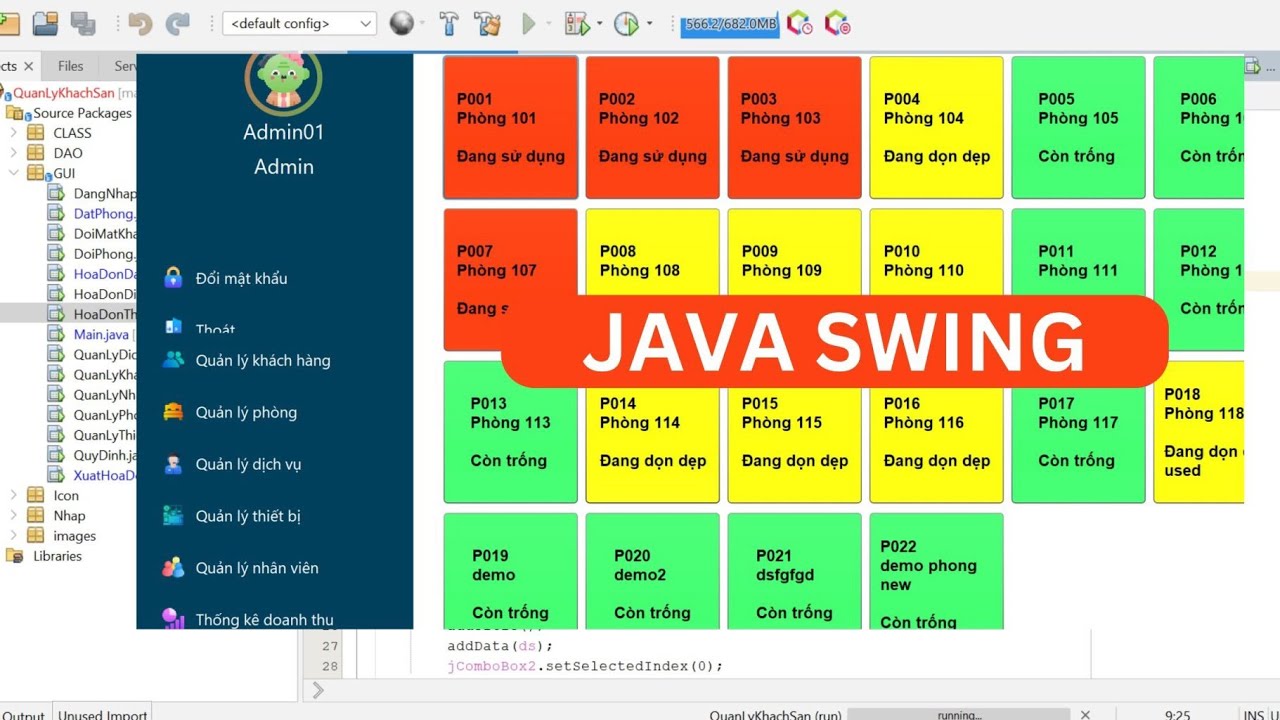
Task: Select QuanLyKhachSan project root
Action: [x=64, y=93]
